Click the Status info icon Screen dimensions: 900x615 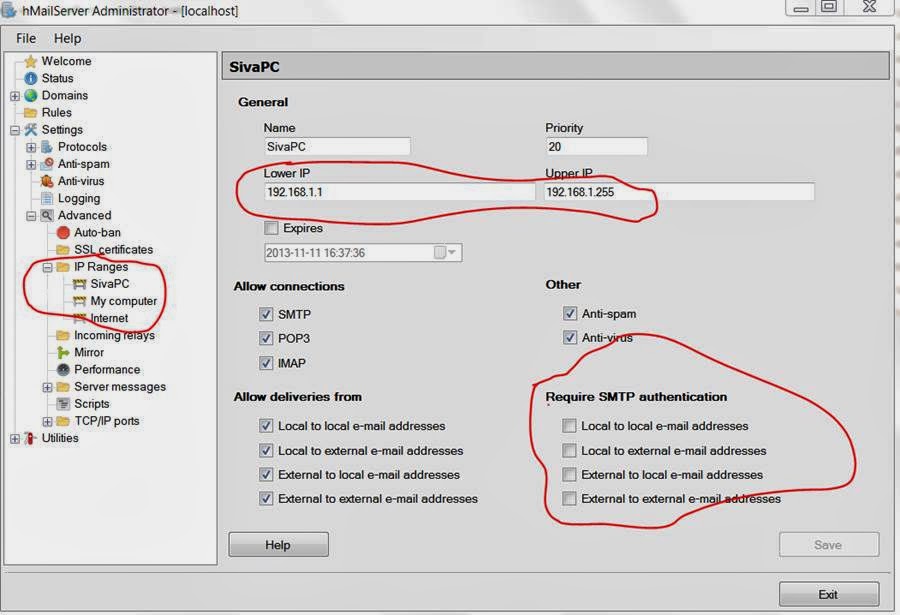point(30,78)
